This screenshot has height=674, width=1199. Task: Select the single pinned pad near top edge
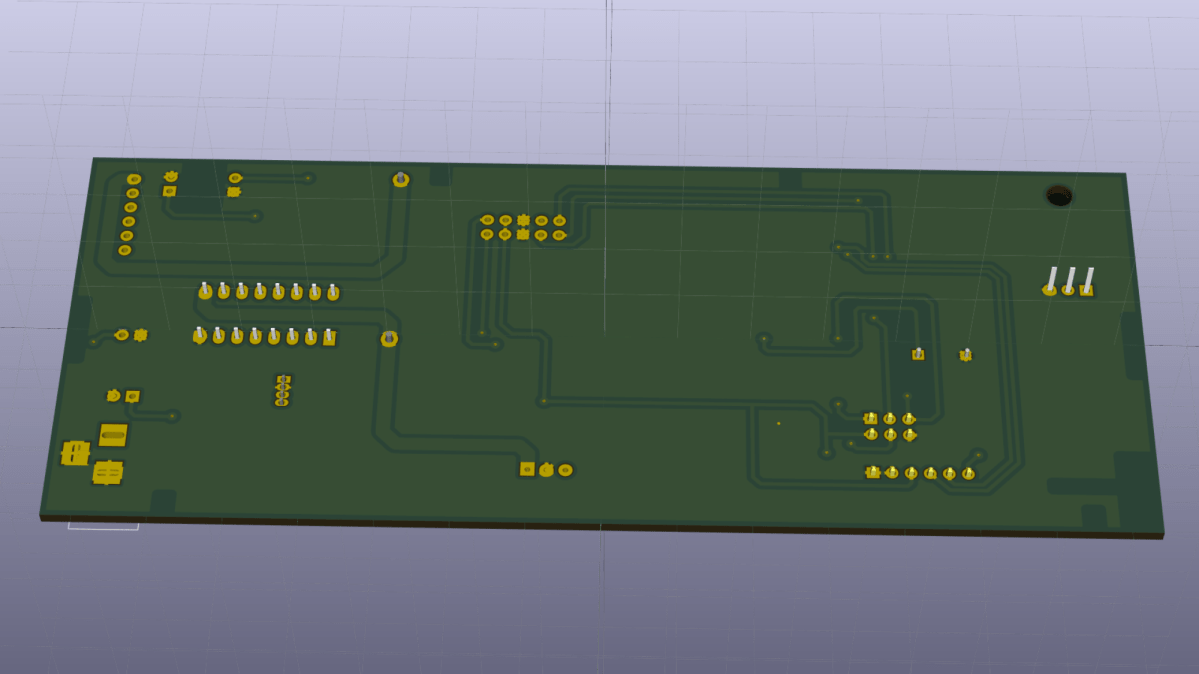pos(400,180)
